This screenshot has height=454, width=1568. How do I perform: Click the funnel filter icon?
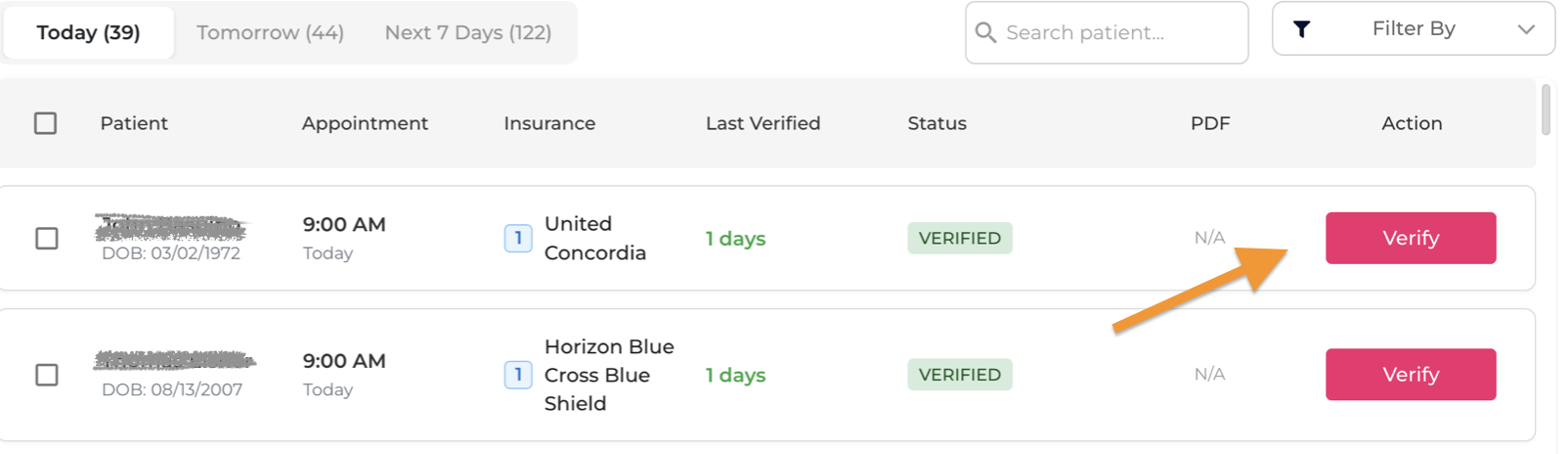click(1301, 29)
